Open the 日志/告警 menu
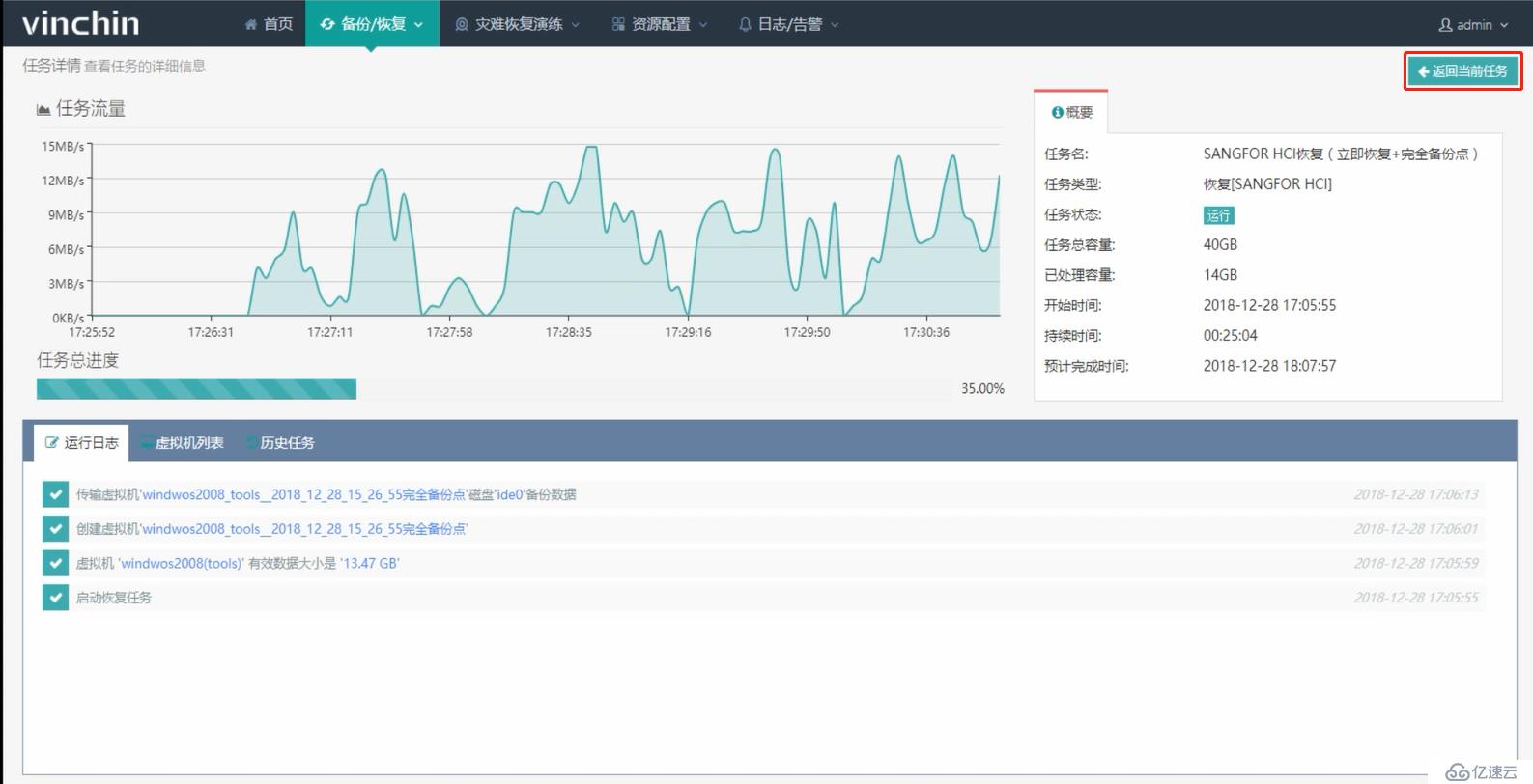 click(x=789, y=24)
